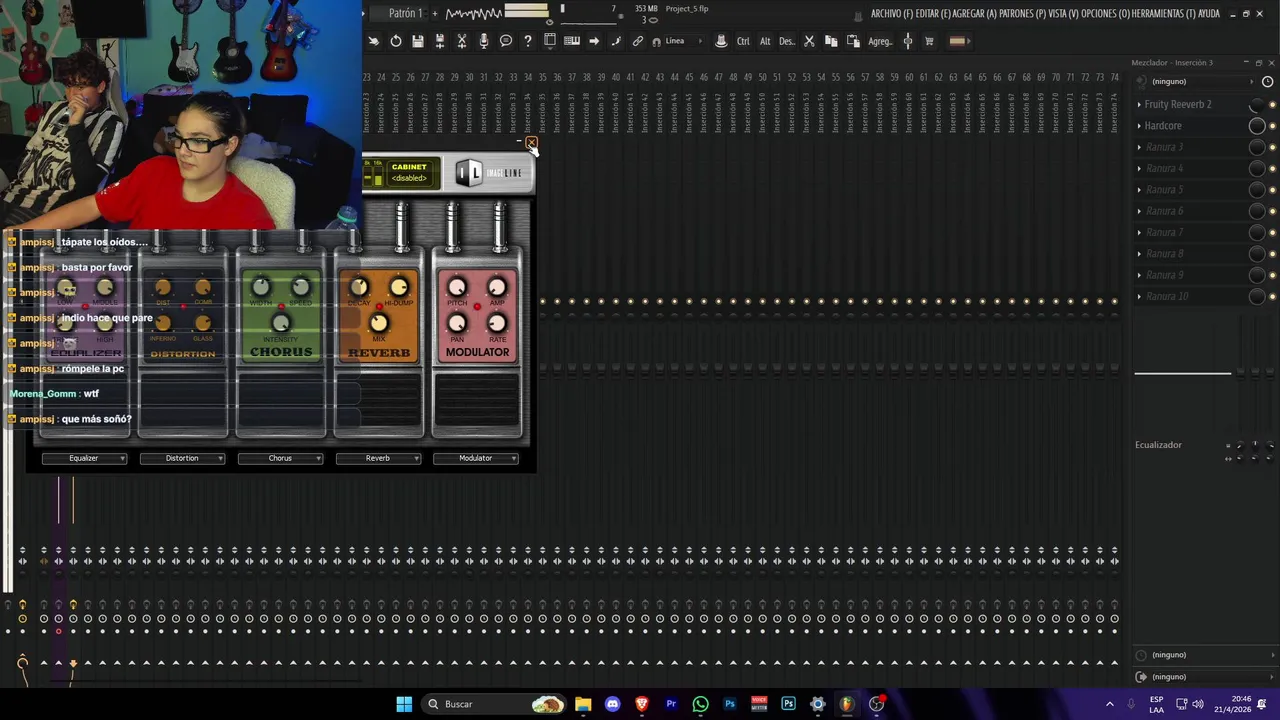Click the plus button next to Patrón 1

click(435, 13)
